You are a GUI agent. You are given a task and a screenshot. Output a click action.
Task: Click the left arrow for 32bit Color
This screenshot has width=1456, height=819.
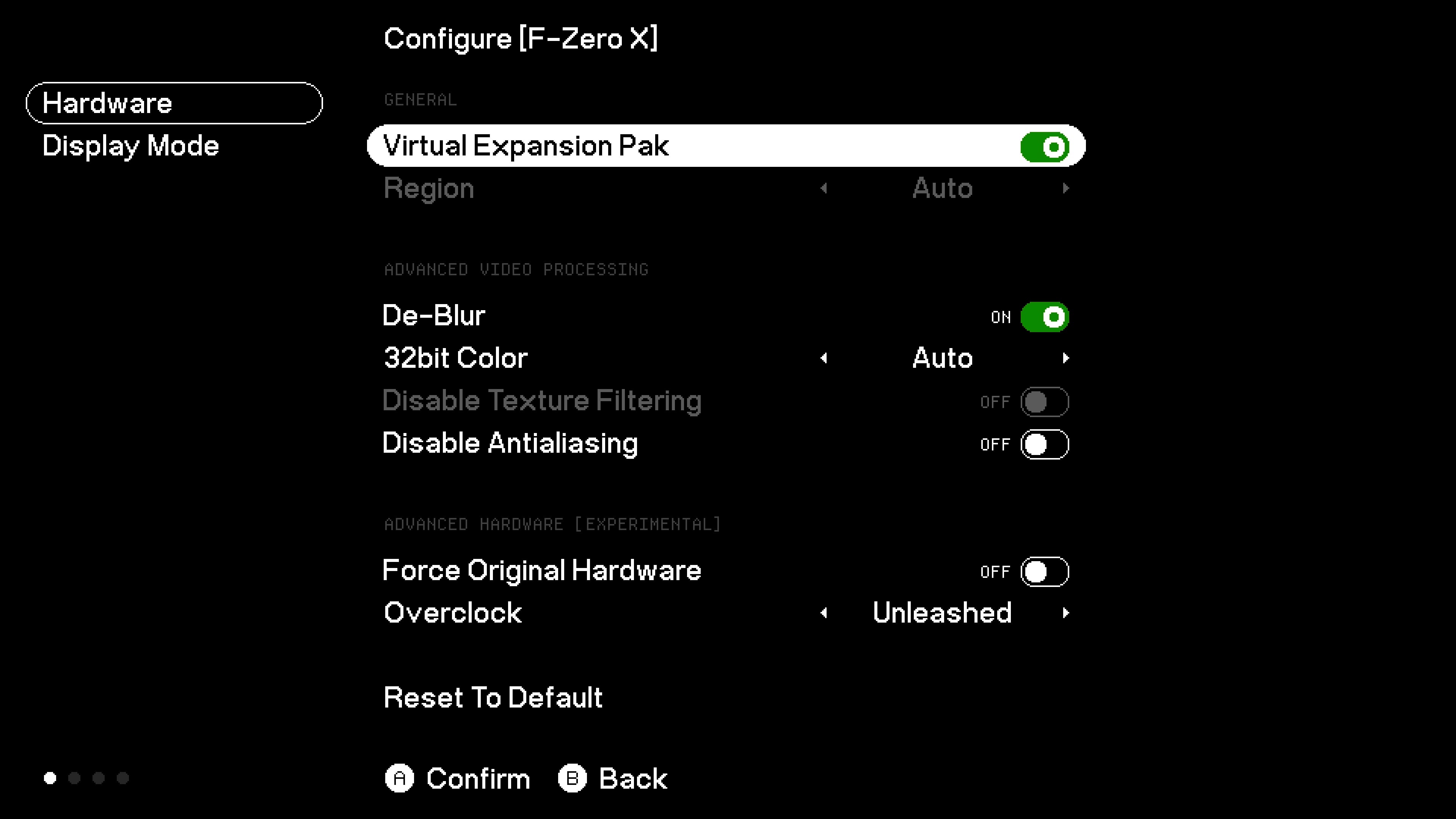824,358
